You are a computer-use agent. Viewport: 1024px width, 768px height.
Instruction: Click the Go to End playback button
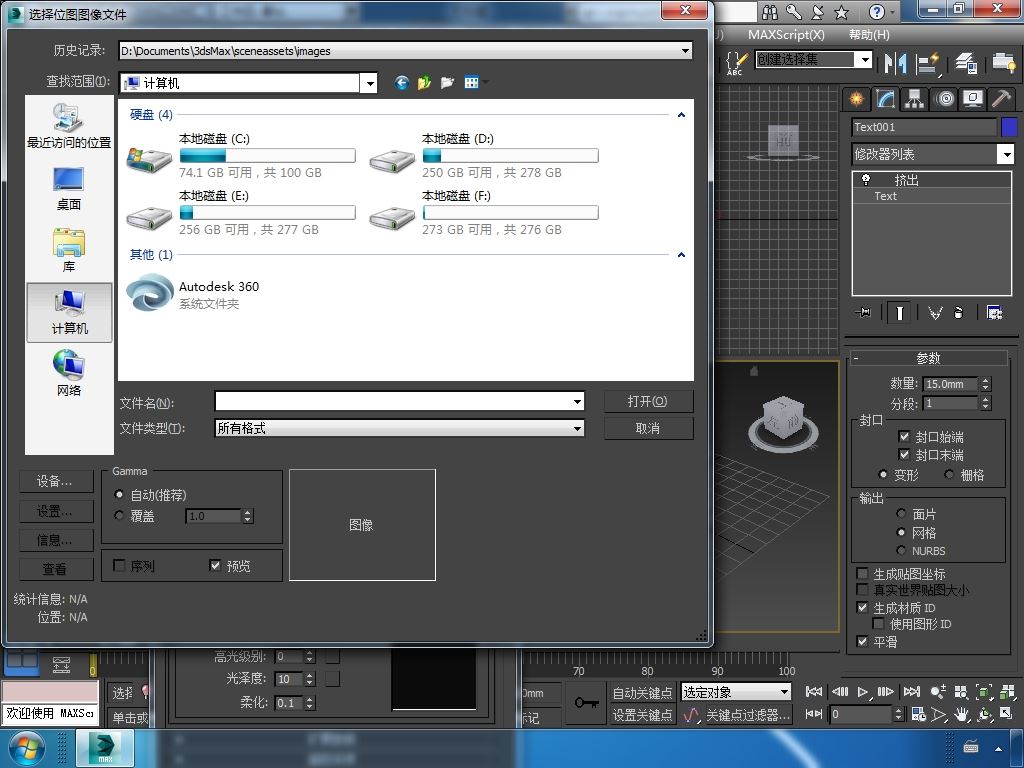(x=912, y=692)
